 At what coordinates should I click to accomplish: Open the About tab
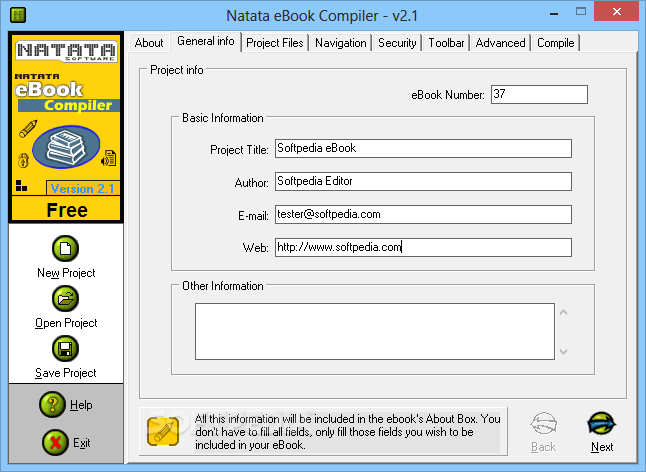(149, 43)
